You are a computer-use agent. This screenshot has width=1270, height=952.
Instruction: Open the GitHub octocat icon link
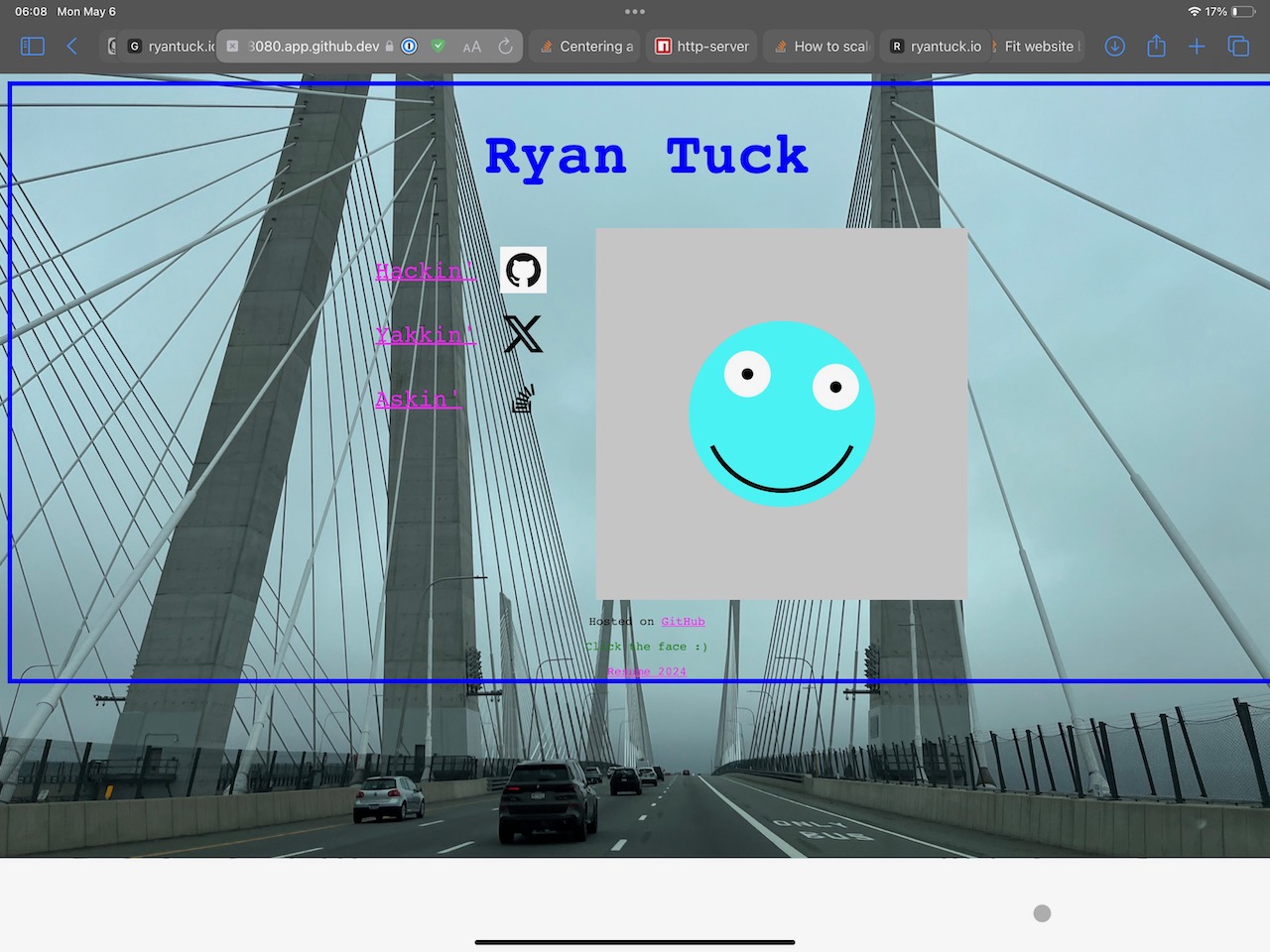523,270
